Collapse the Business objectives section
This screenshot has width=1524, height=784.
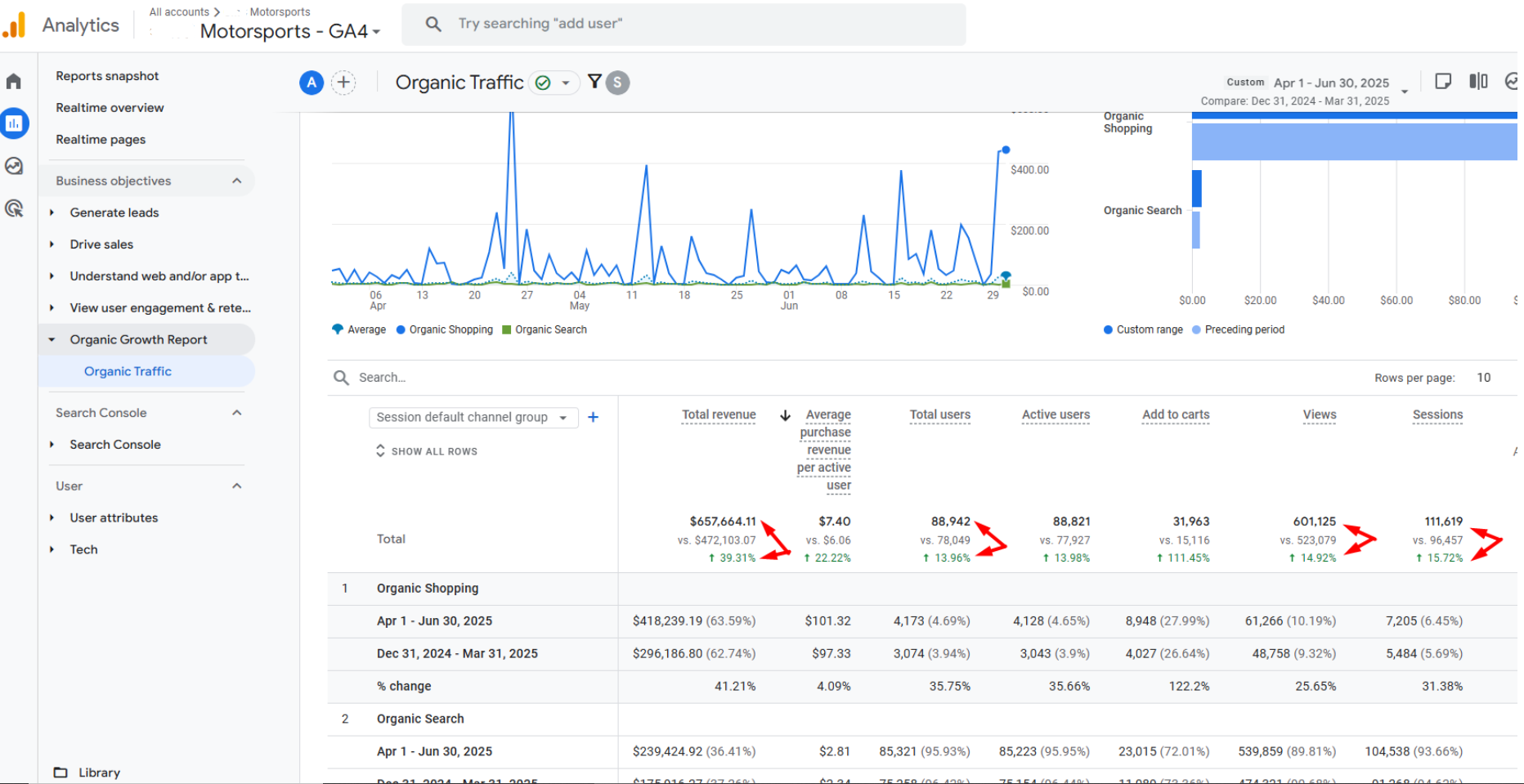click(x=236, y=181)
